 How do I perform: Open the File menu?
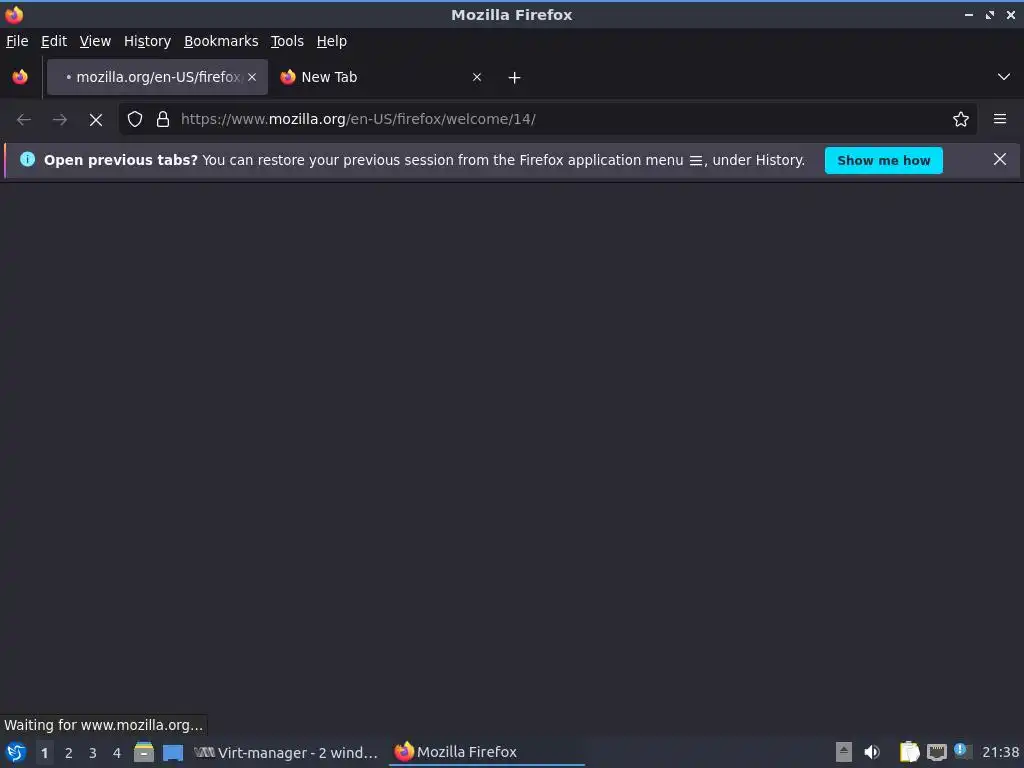[x=17, y=41]
